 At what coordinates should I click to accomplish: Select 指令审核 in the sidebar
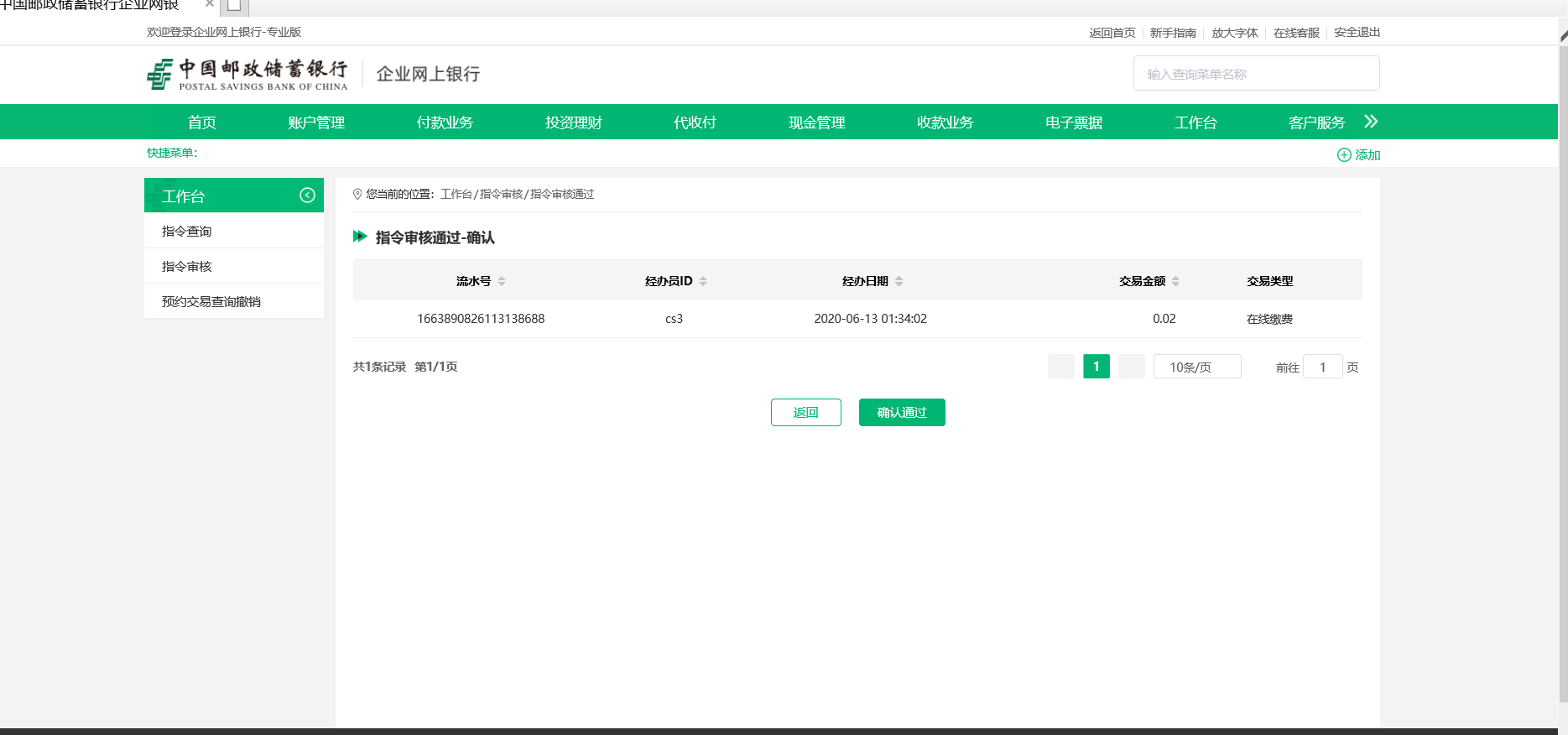coord(187,266)
